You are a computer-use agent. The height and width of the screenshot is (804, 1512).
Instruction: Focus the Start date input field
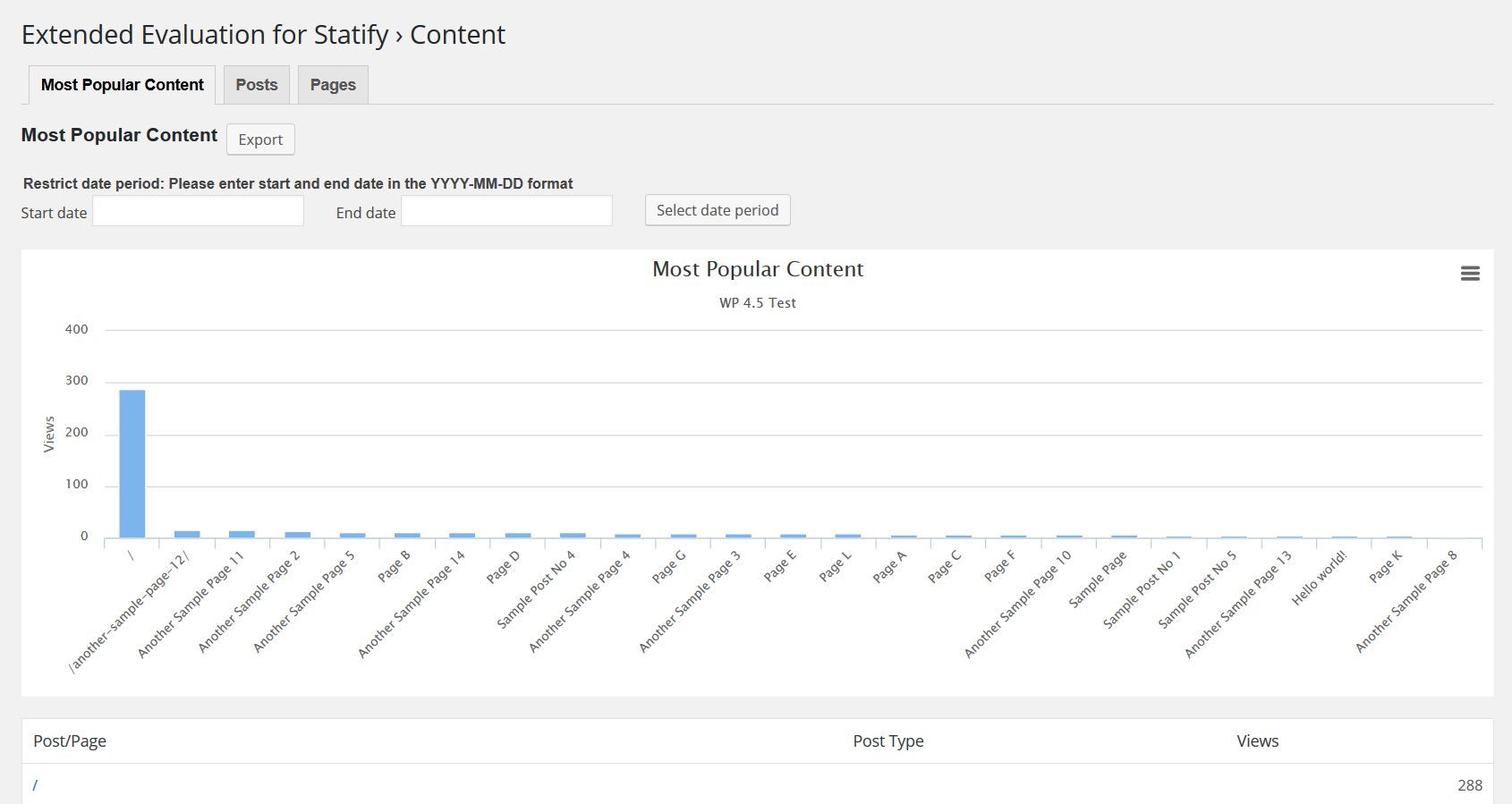pos(199,212)
